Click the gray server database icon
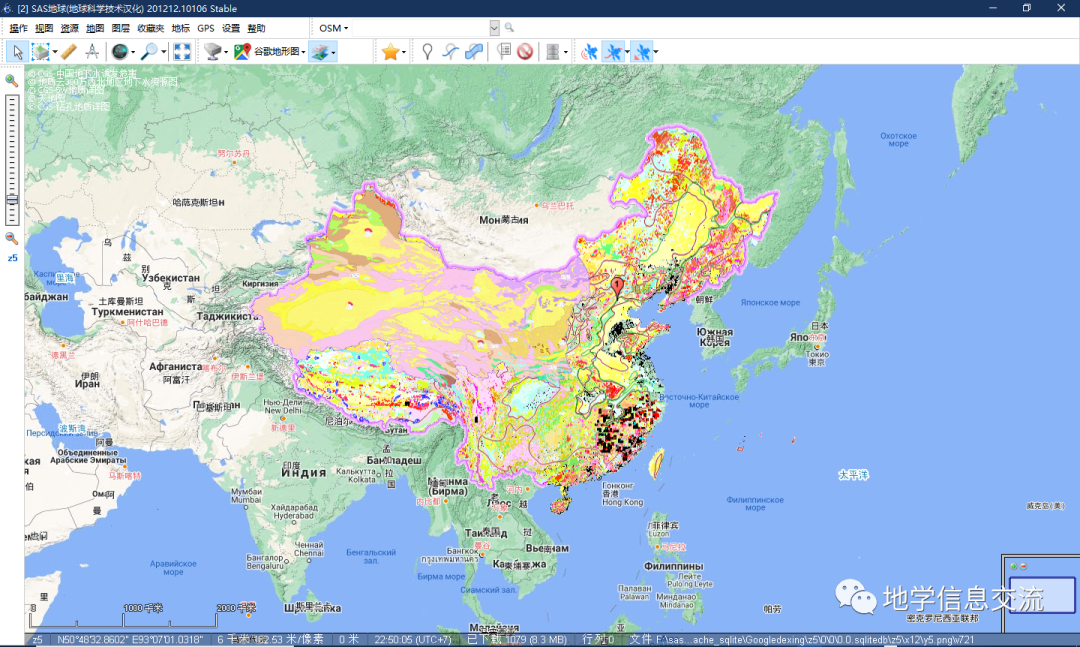This screenshot has width=1080, height=647. click(x=552, y=52)
